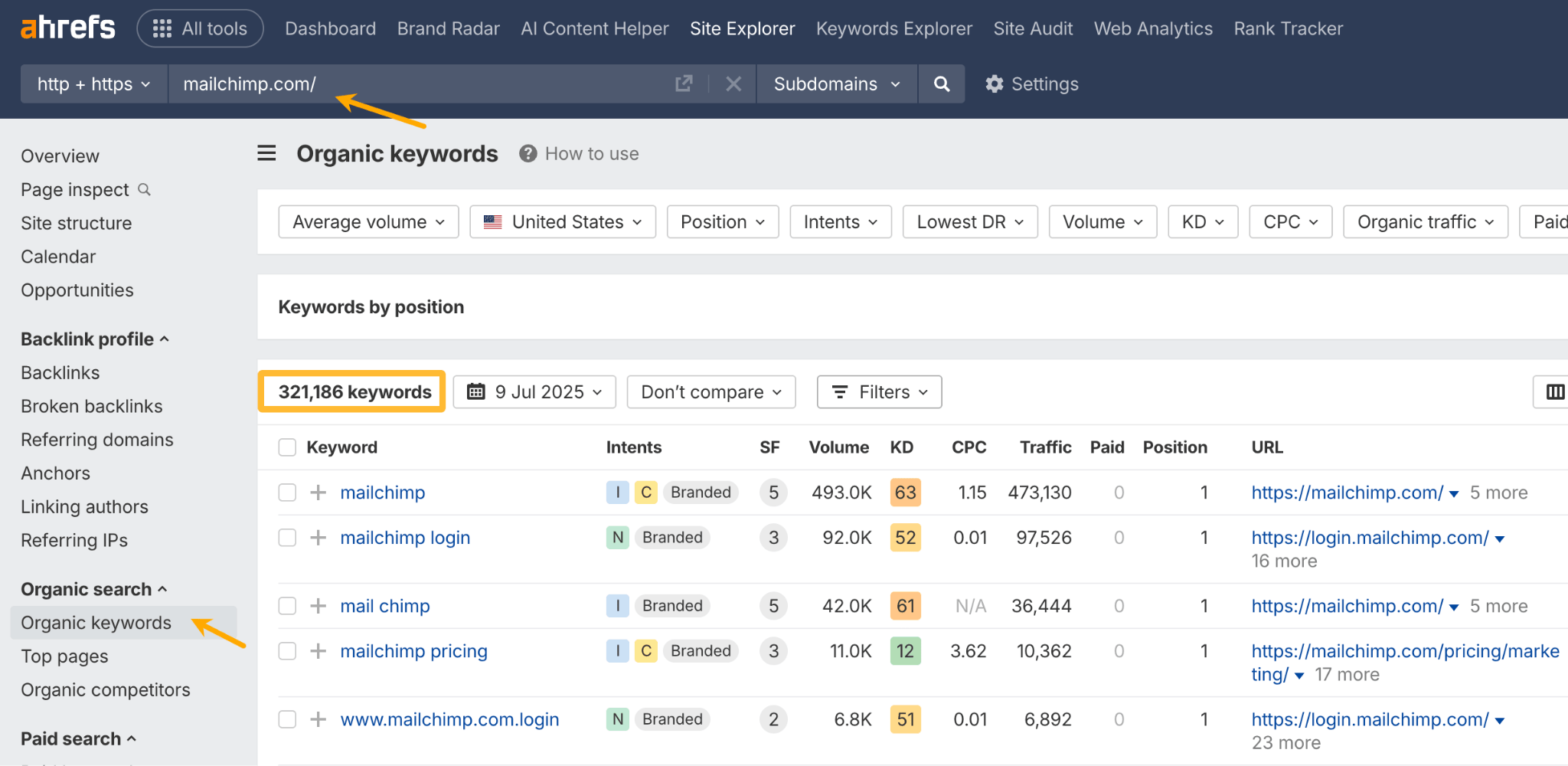This screenshot has width=1568, height=766.
Task: Clear the target with the X icon
Action: pyautogui.click(x=733, y=83)
